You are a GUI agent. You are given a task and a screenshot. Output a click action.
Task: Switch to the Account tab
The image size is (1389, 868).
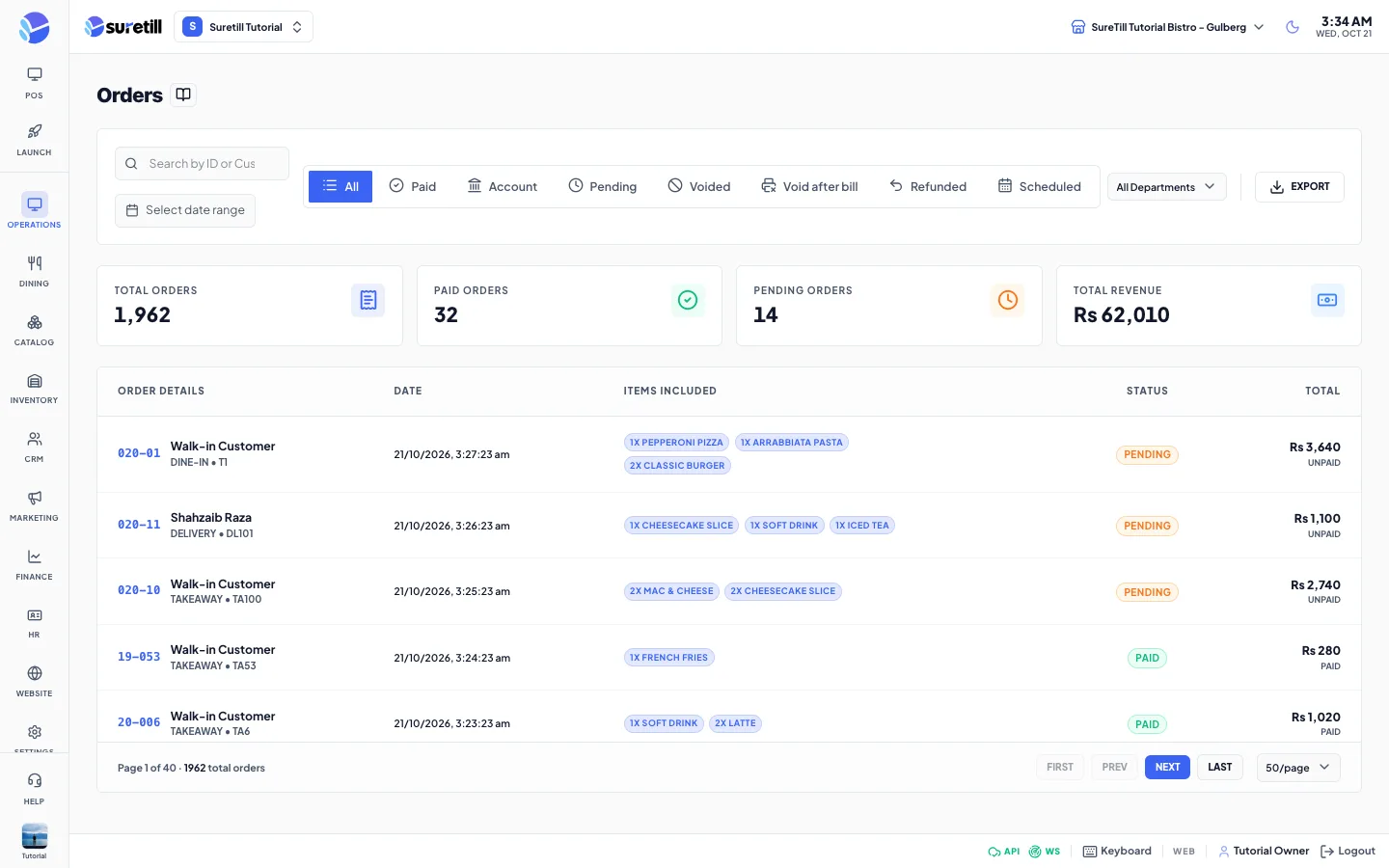[503, 186]
